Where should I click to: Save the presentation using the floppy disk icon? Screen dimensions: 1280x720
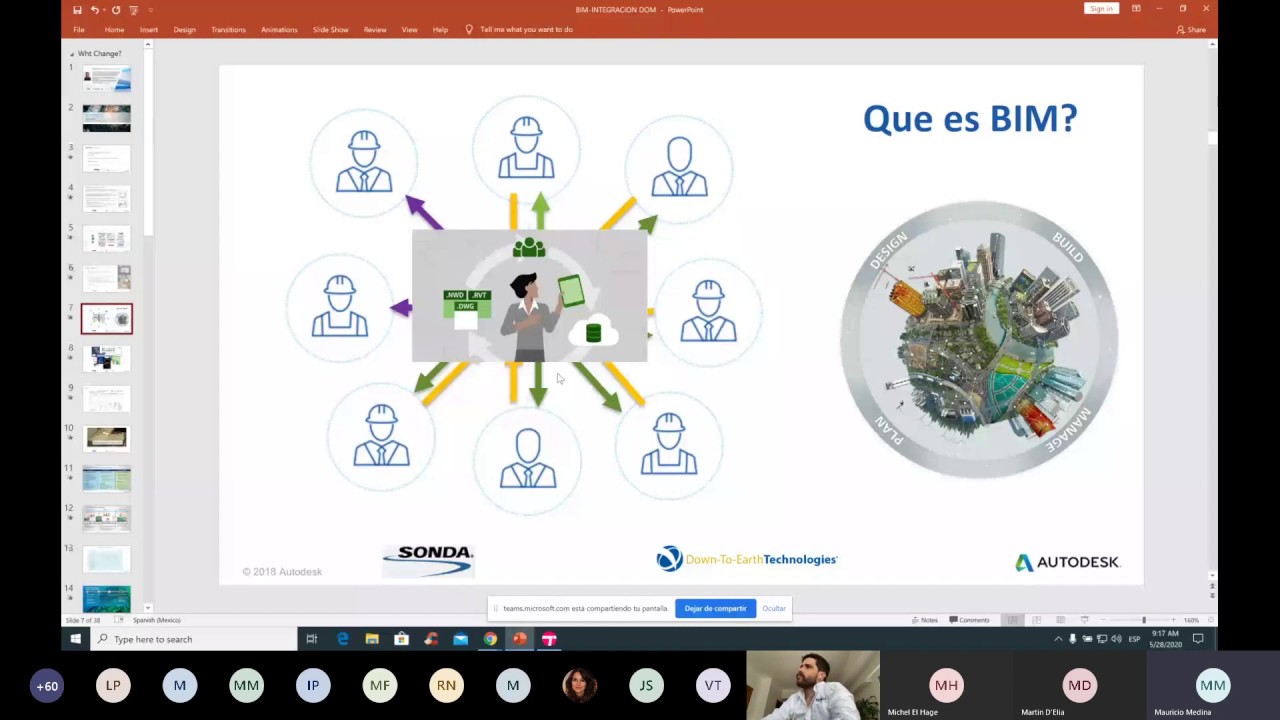point(77,10)
